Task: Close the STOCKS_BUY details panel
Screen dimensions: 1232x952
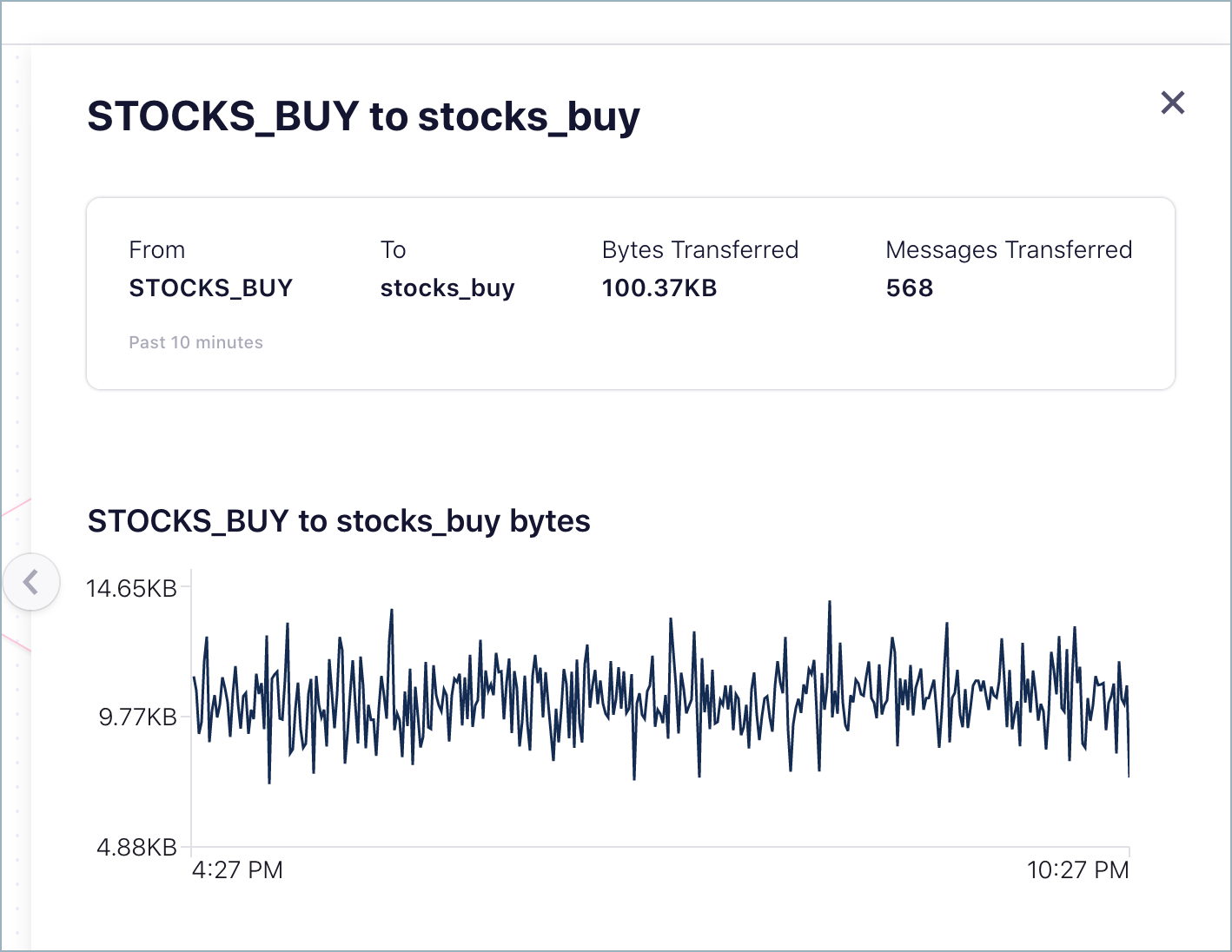Action: (x=1172, y=103)
